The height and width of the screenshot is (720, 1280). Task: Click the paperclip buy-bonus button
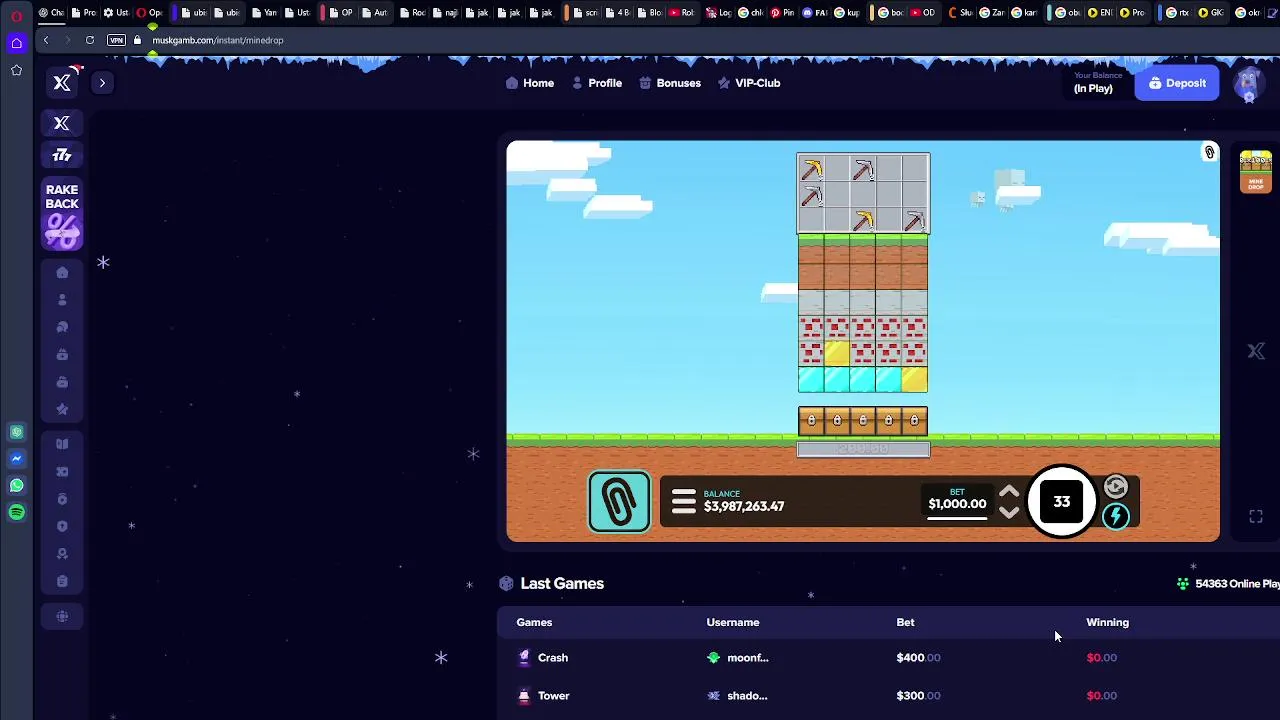click(x=619, y=501)
